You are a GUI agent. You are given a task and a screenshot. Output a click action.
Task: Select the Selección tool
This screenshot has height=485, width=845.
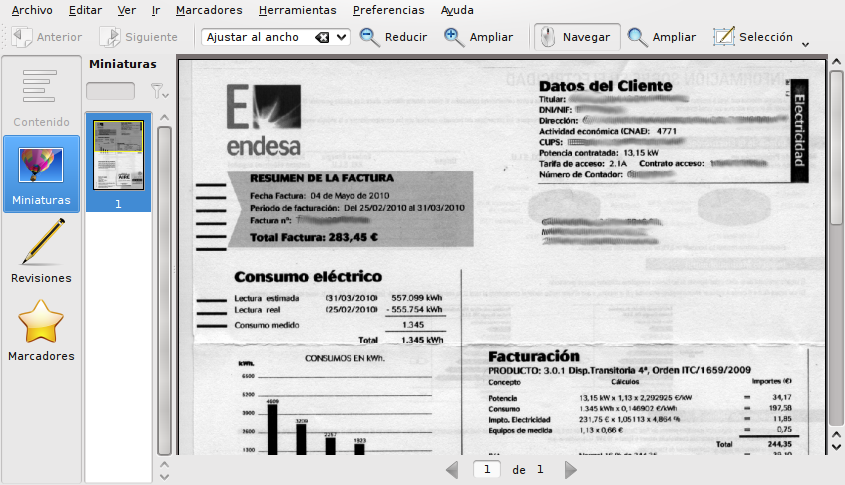[x=753, y=37]
